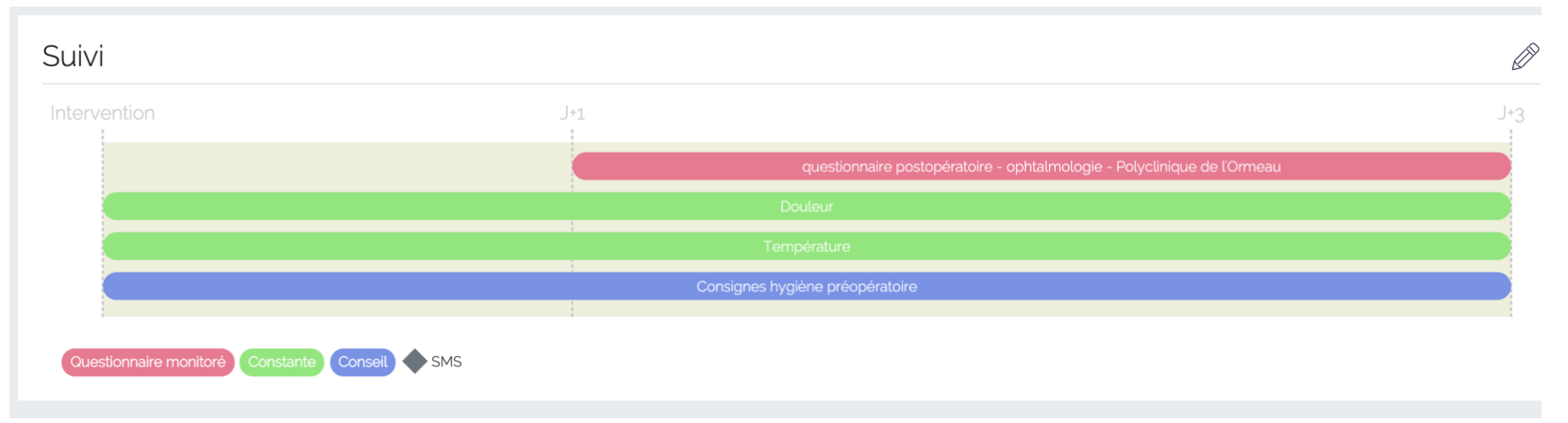This screenshot has width=1568, height=423.
Task: Click the dashed vertical line under J+3
Action: [1510, 138]
